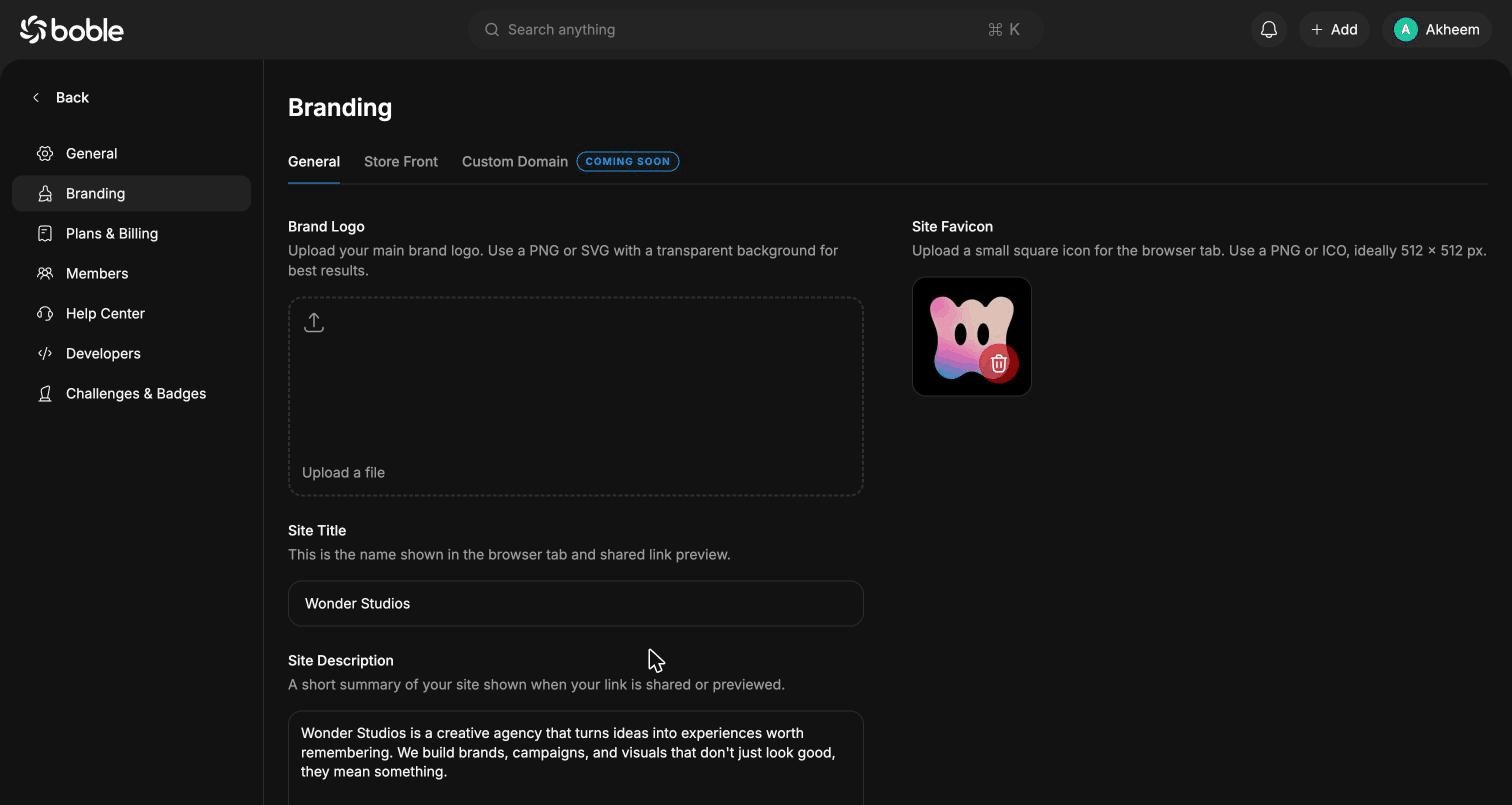Click the upload arrow icon

(x=314, y=322)
